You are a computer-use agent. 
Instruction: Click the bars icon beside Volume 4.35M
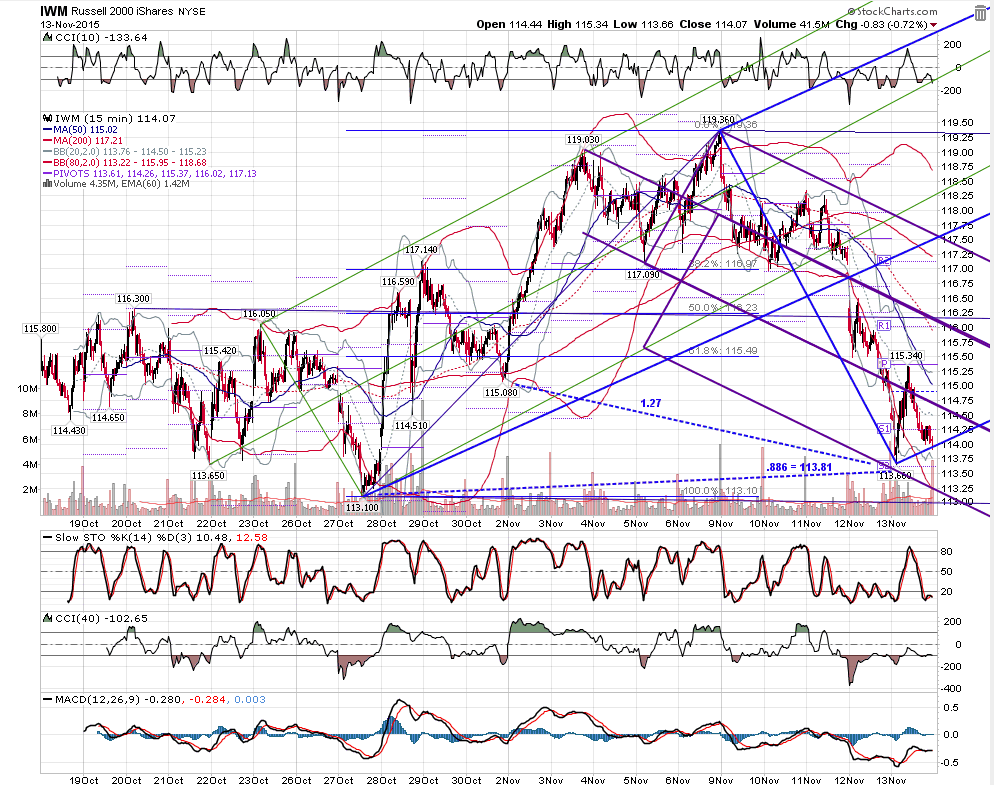47,184
